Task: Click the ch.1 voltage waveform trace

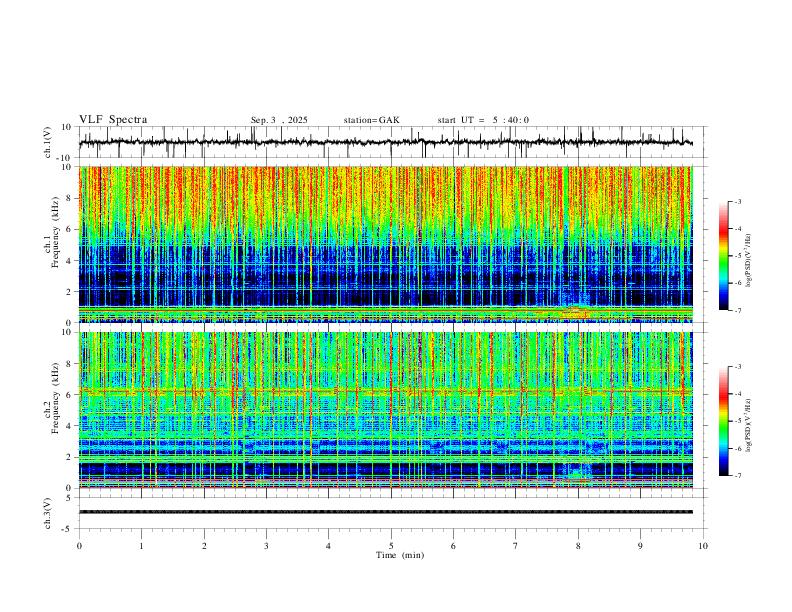Action: 385,142
